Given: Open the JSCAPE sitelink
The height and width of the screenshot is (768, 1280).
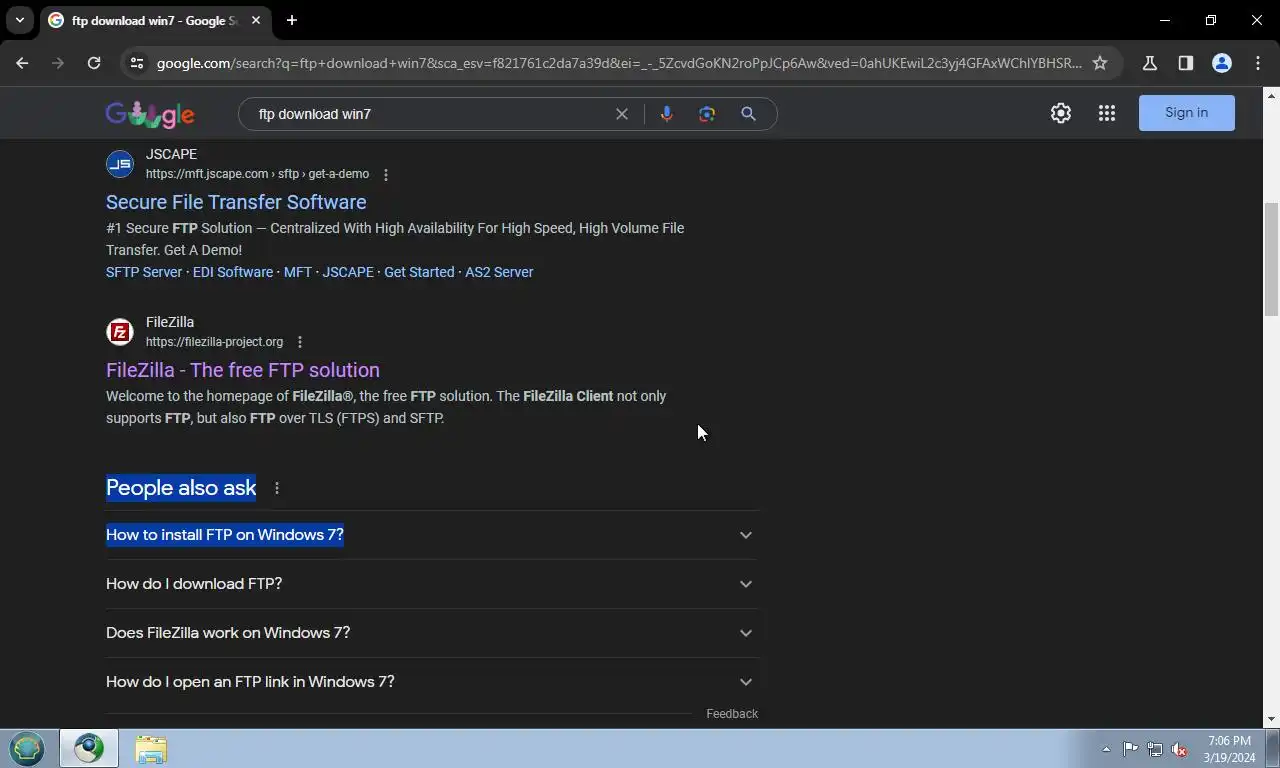Looking at the screenshot, I should [348, 272].
